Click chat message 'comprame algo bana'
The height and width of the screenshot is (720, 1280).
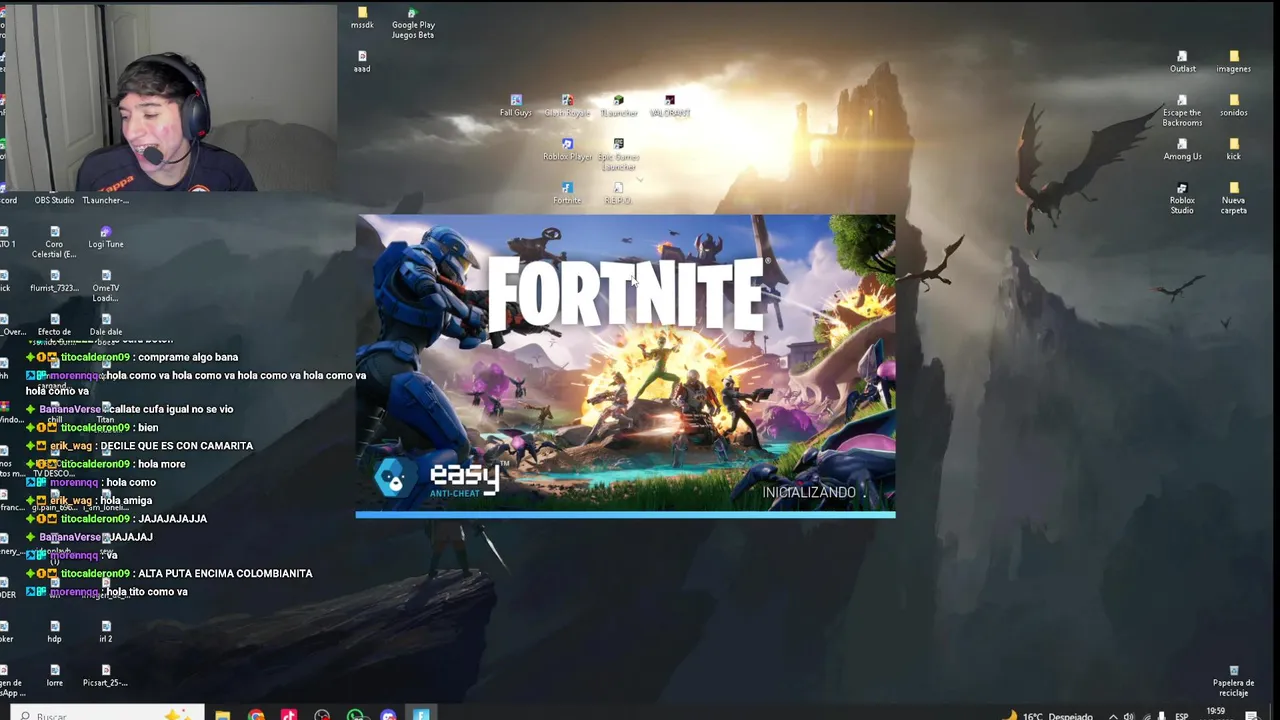tap(188, 357)
